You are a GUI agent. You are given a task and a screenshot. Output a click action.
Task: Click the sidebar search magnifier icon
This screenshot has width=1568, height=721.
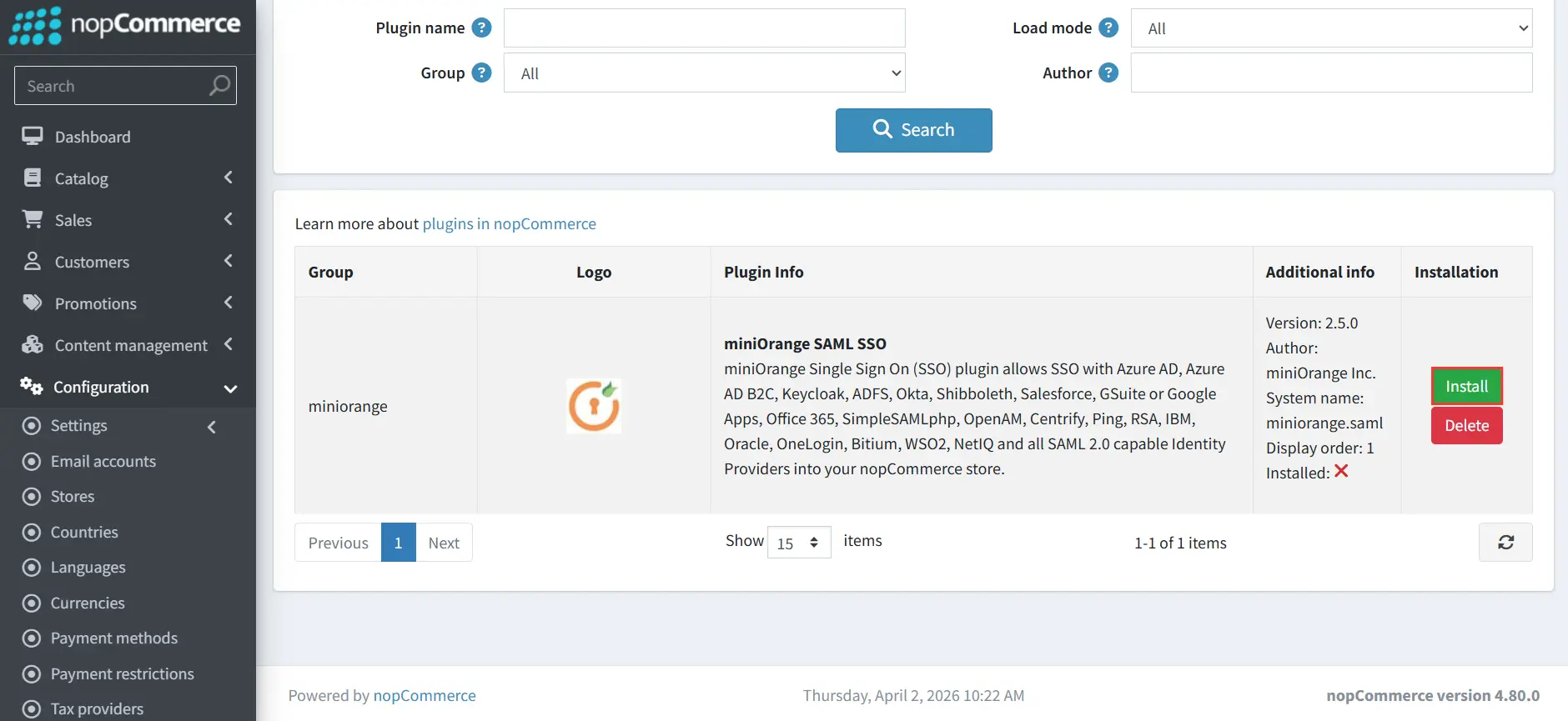pos(219,85)
